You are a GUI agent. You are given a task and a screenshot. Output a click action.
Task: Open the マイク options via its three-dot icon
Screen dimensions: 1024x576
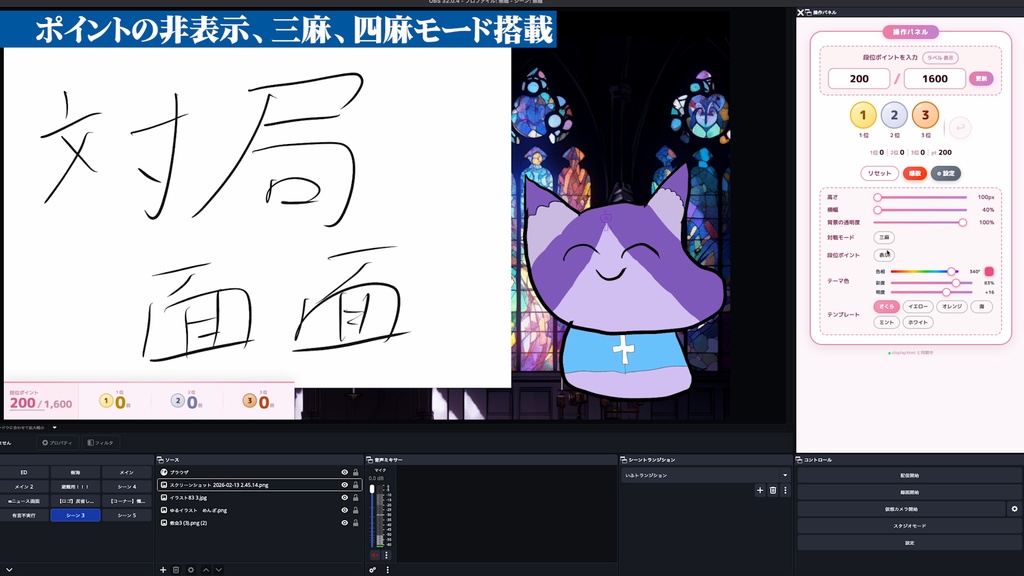pyautogui.click(x=387, y=555)
